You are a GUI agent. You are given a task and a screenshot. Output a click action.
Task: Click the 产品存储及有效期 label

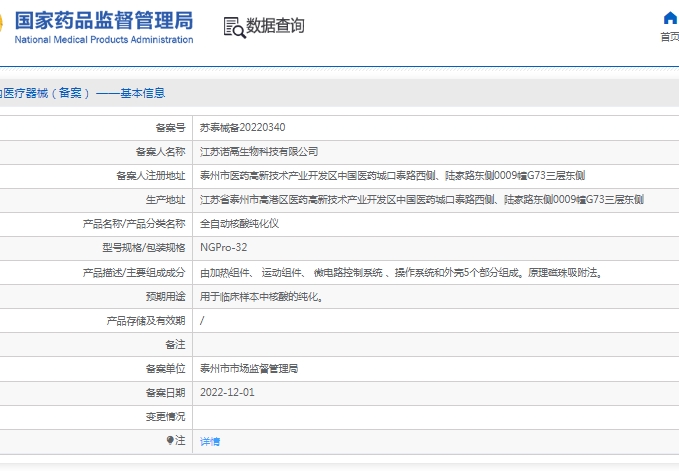tap(146, 321)
